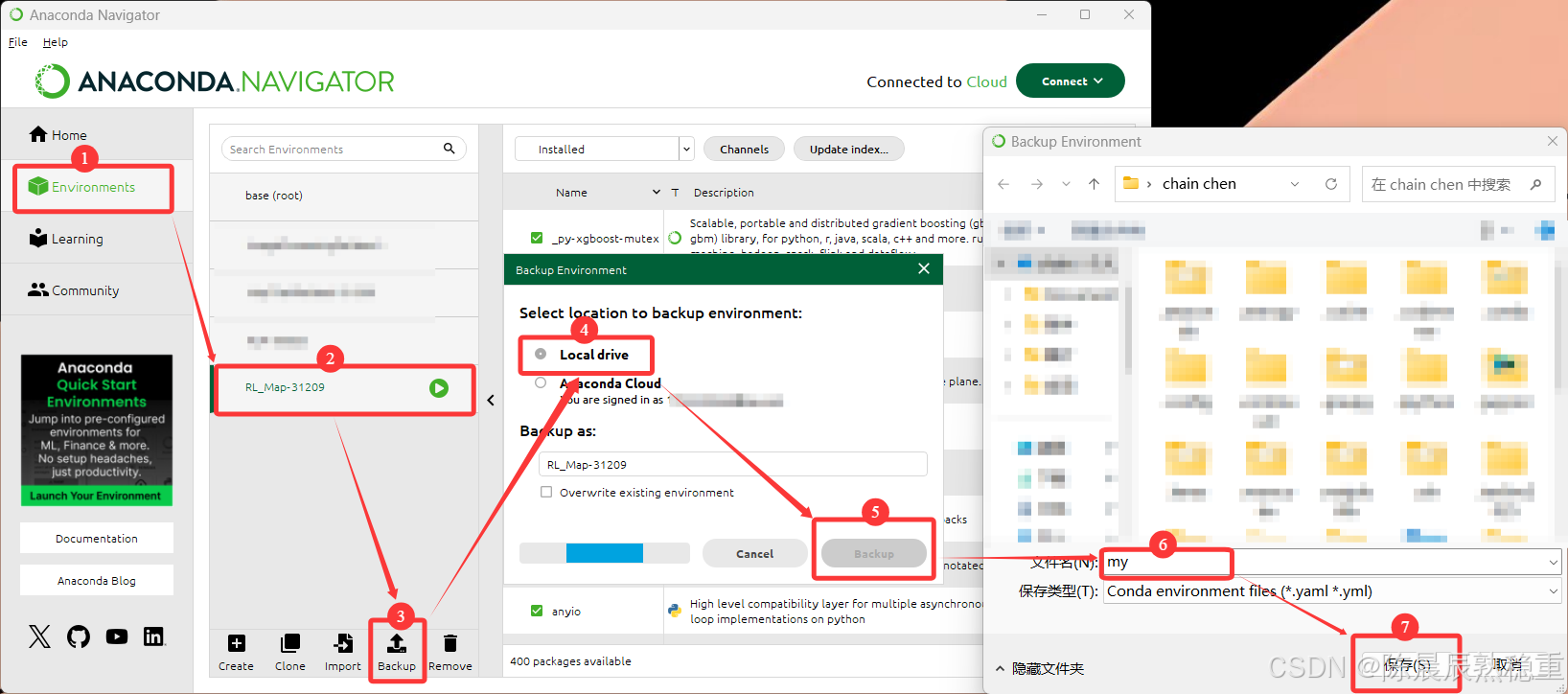Open the file name history dropdown

1553,563
